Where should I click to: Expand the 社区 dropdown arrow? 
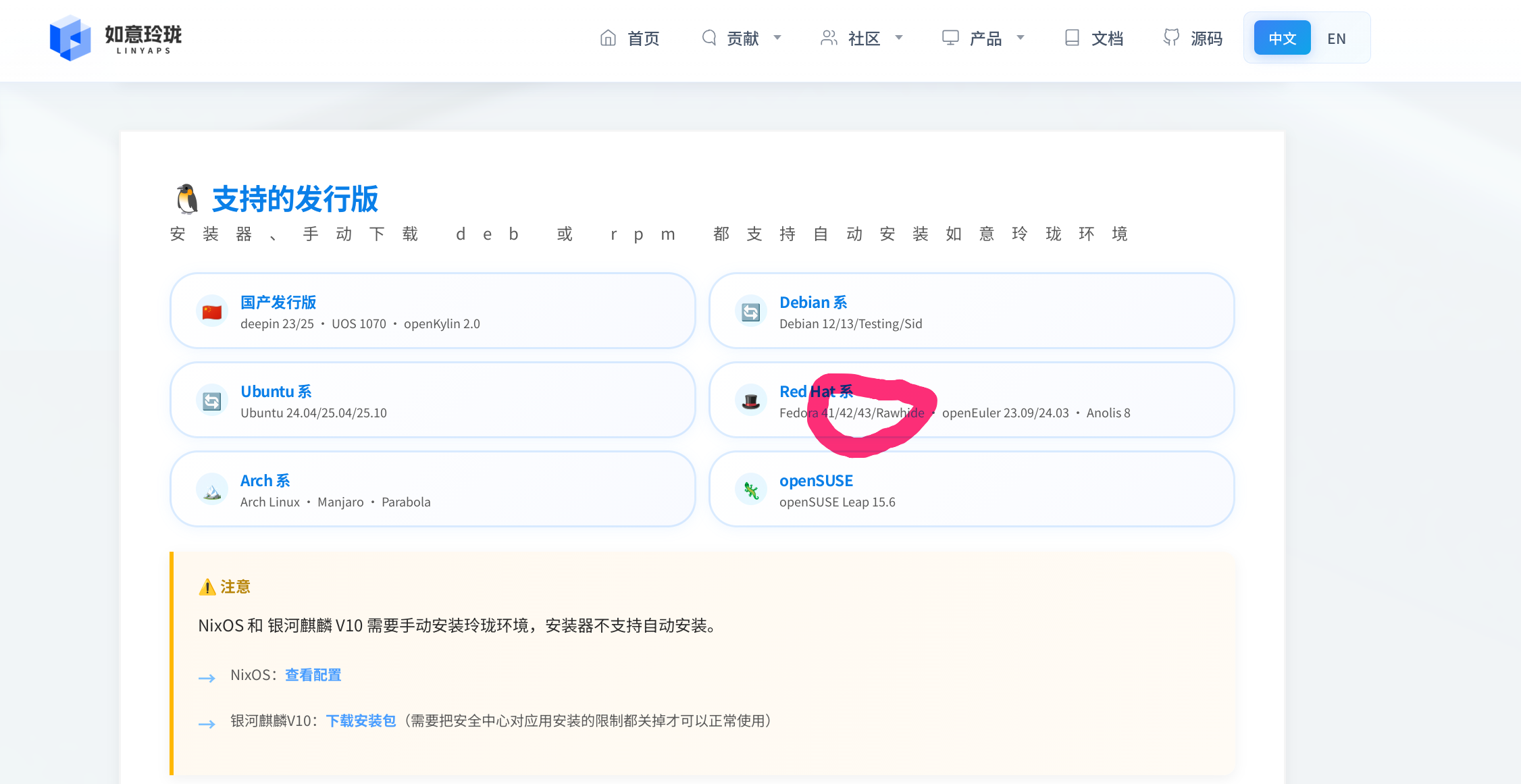pos(899,38)
